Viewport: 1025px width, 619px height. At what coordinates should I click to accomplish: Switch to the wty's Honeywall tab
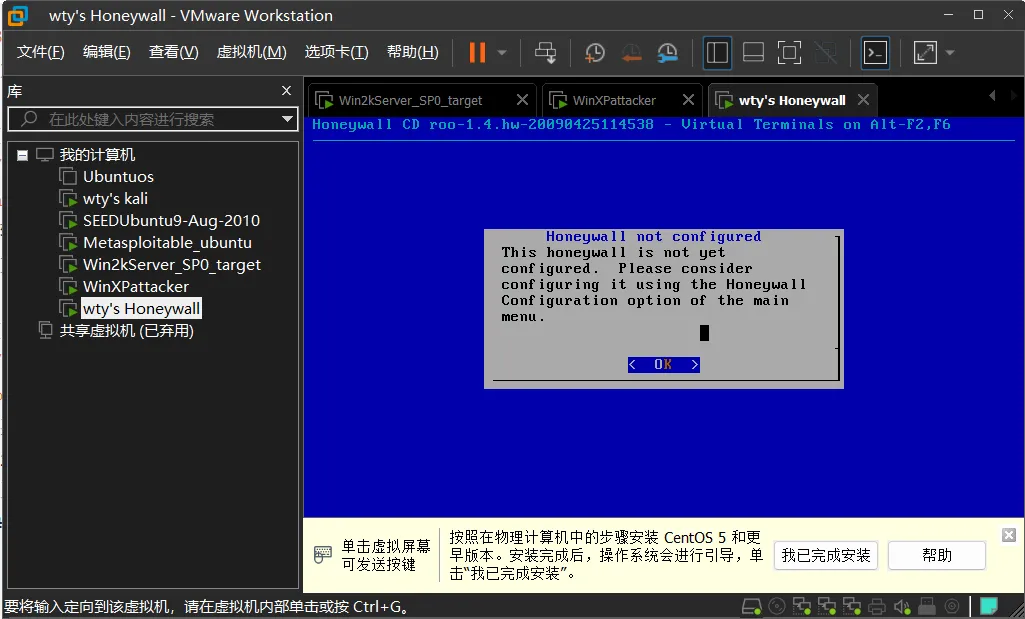tap(792, 100)
